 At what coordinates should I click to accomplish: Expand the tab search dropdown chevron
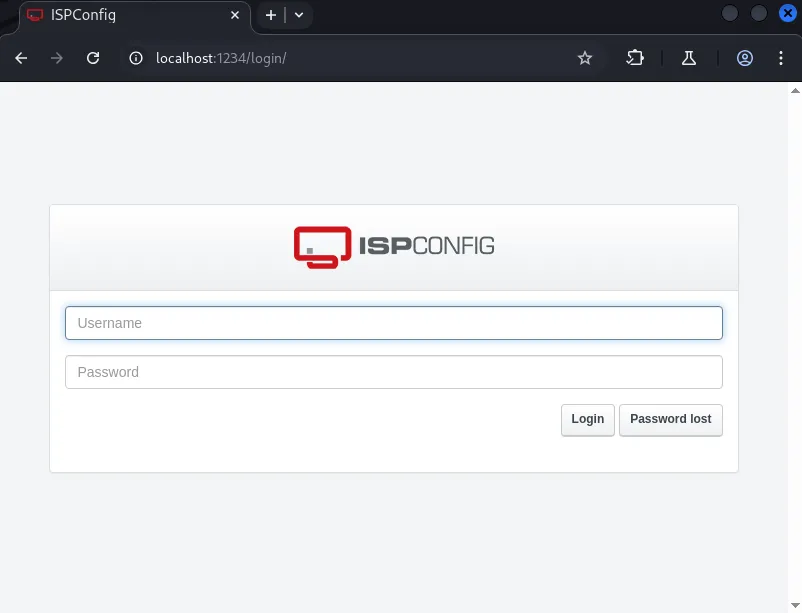(299, 15)
